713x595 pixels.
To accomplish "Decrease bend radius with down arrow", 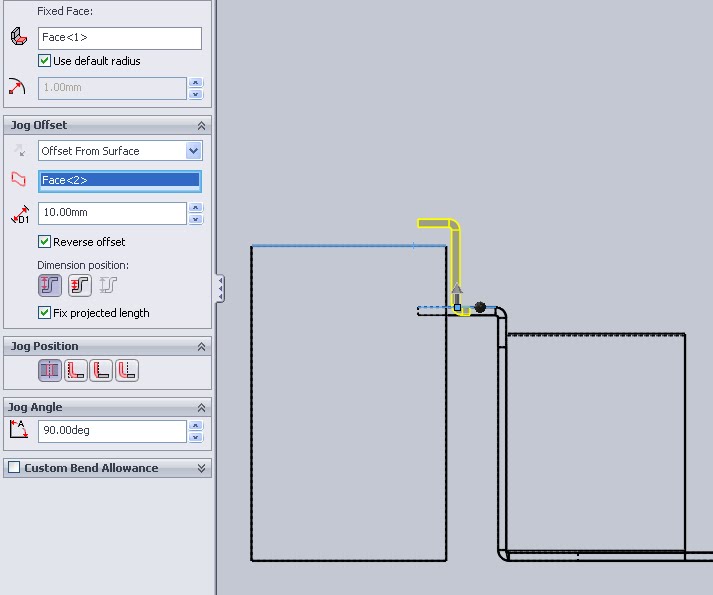I will point(196,94).
